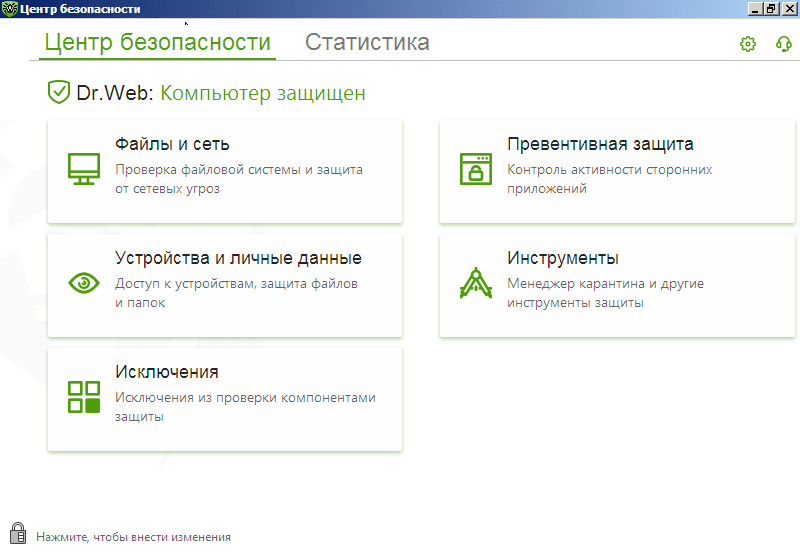Minimize the Центр безопасности window

click(x=755, y=9)
